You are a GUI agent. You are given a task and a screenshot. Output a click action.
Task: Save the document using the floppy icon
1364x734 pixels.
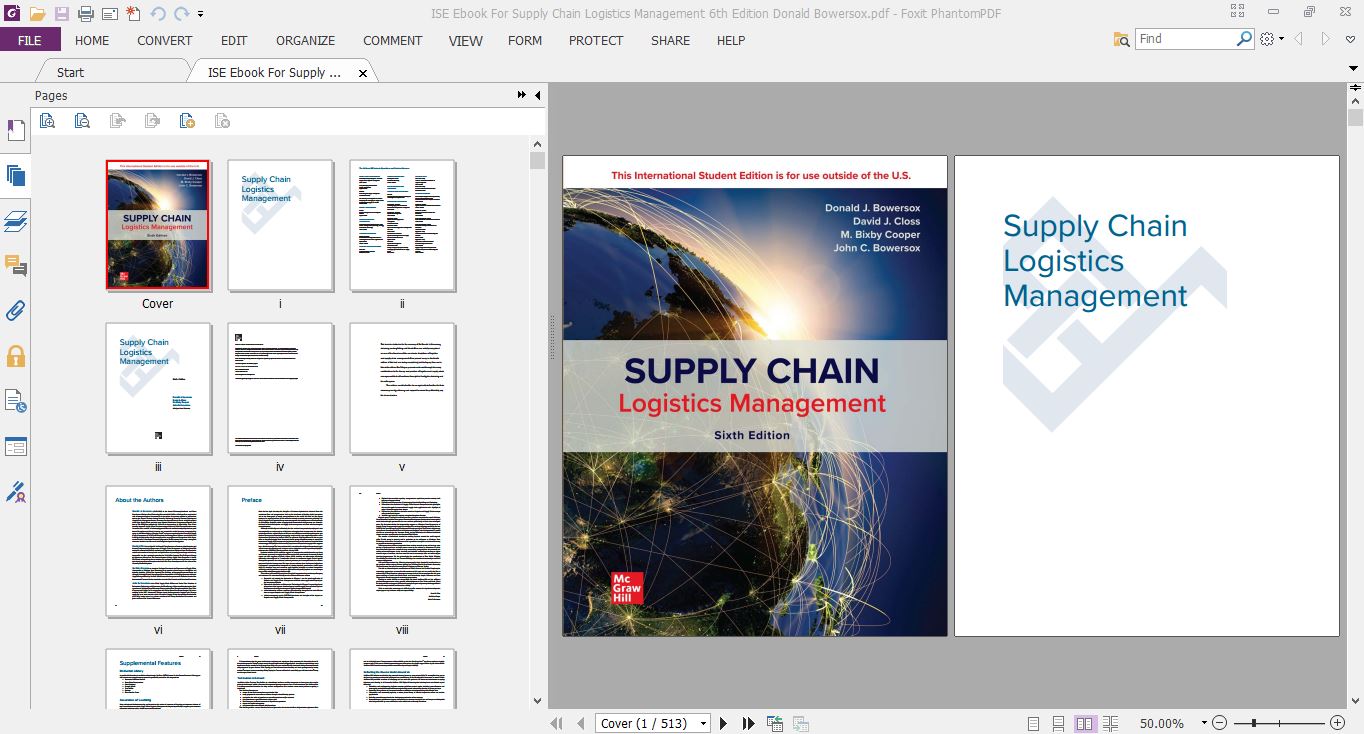click(62, 13)
